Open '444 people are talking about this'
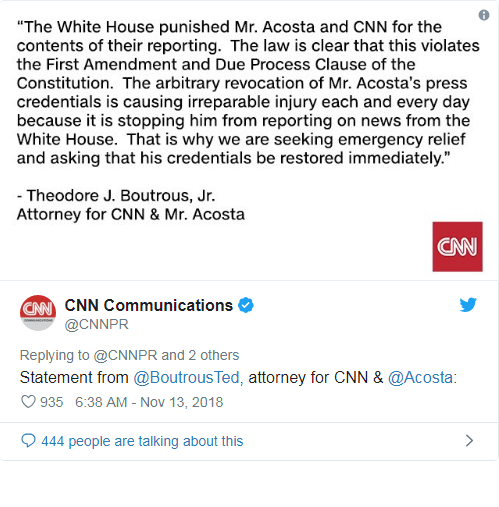The image size is (499, 507). (142, 441)
